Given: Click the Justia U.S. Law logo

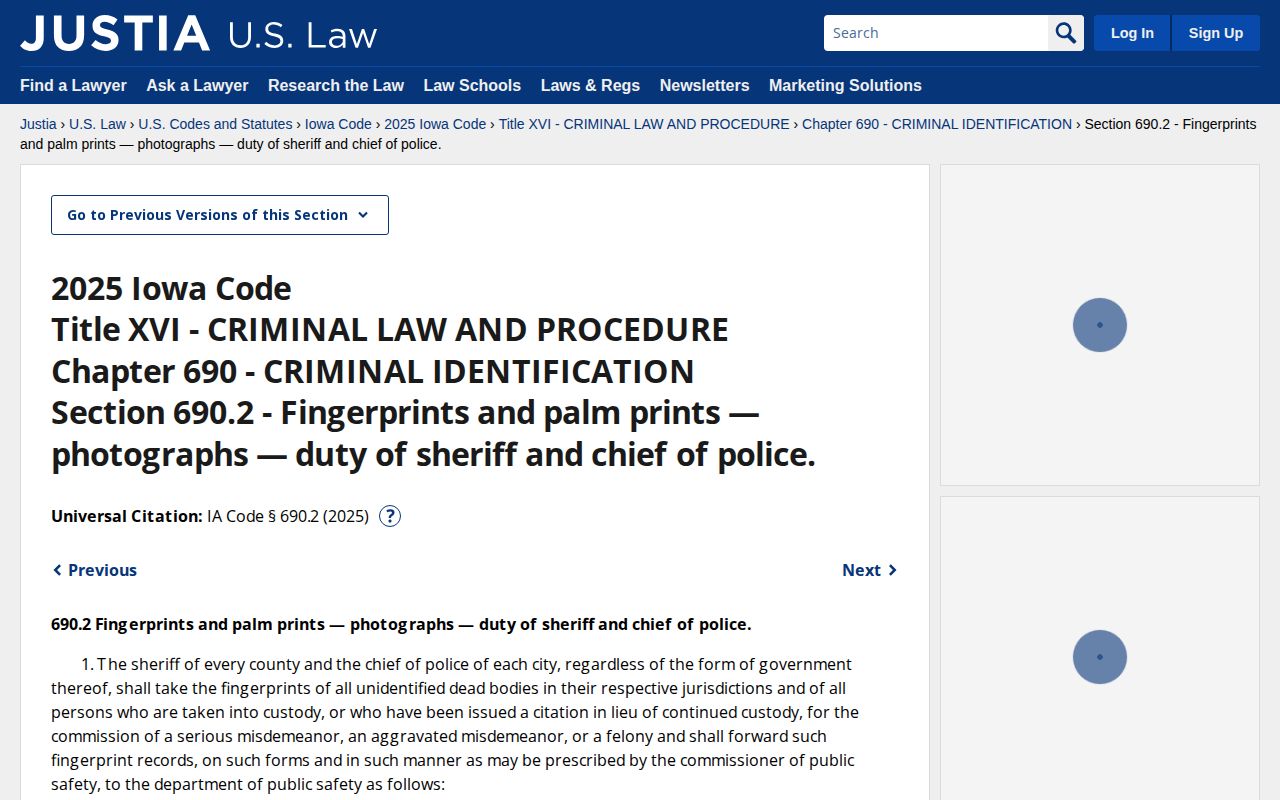Looking at the screenshot, I should 199,33.
